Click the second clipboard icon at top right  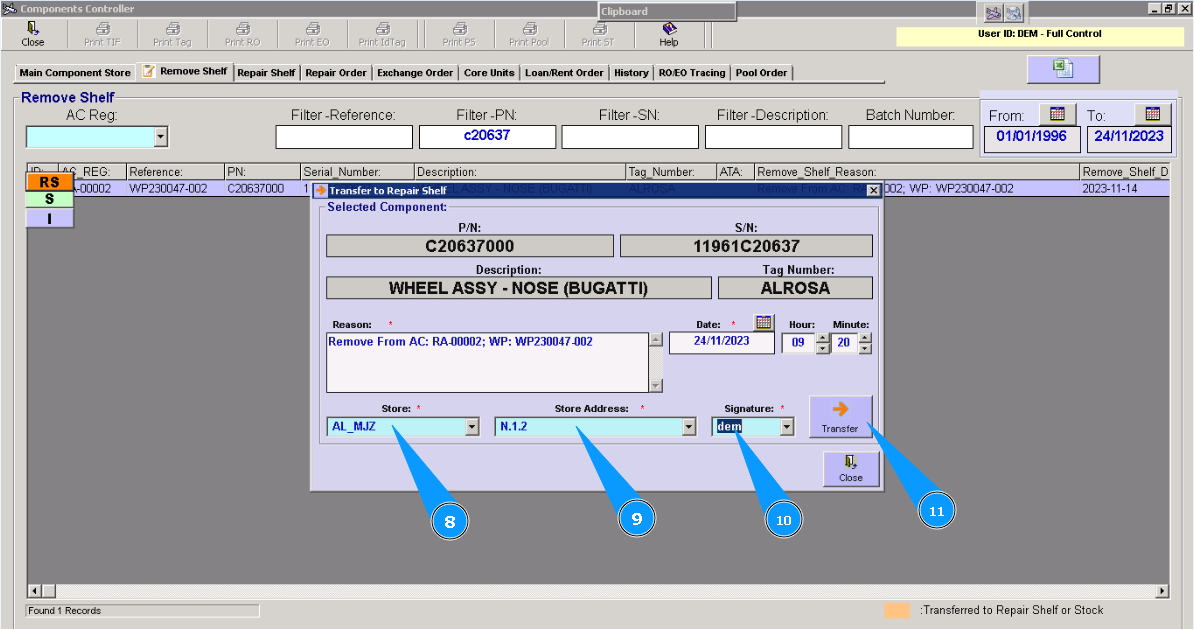[1014, 13]
